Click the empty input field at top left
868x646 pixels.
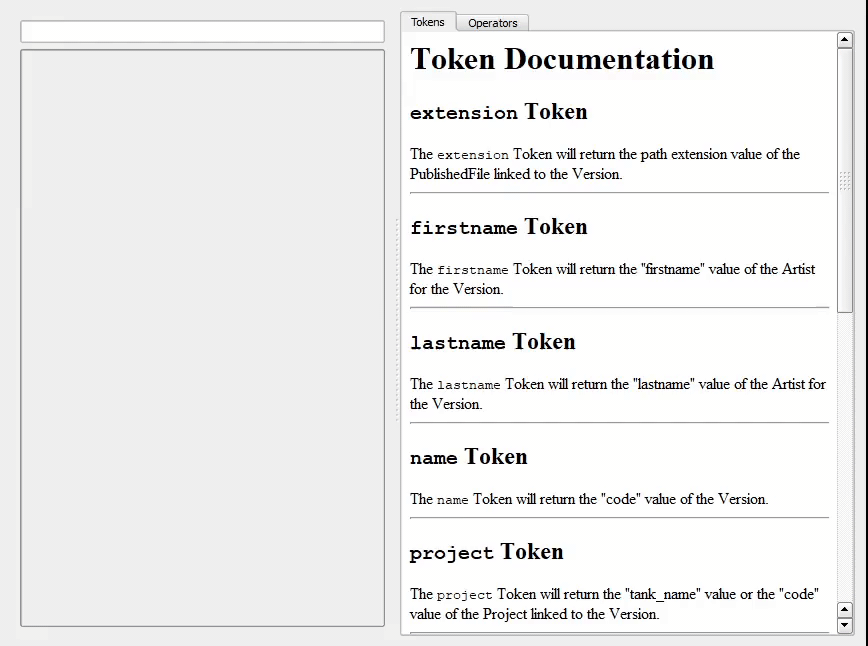pyautogui.click(x=203, y=32)
